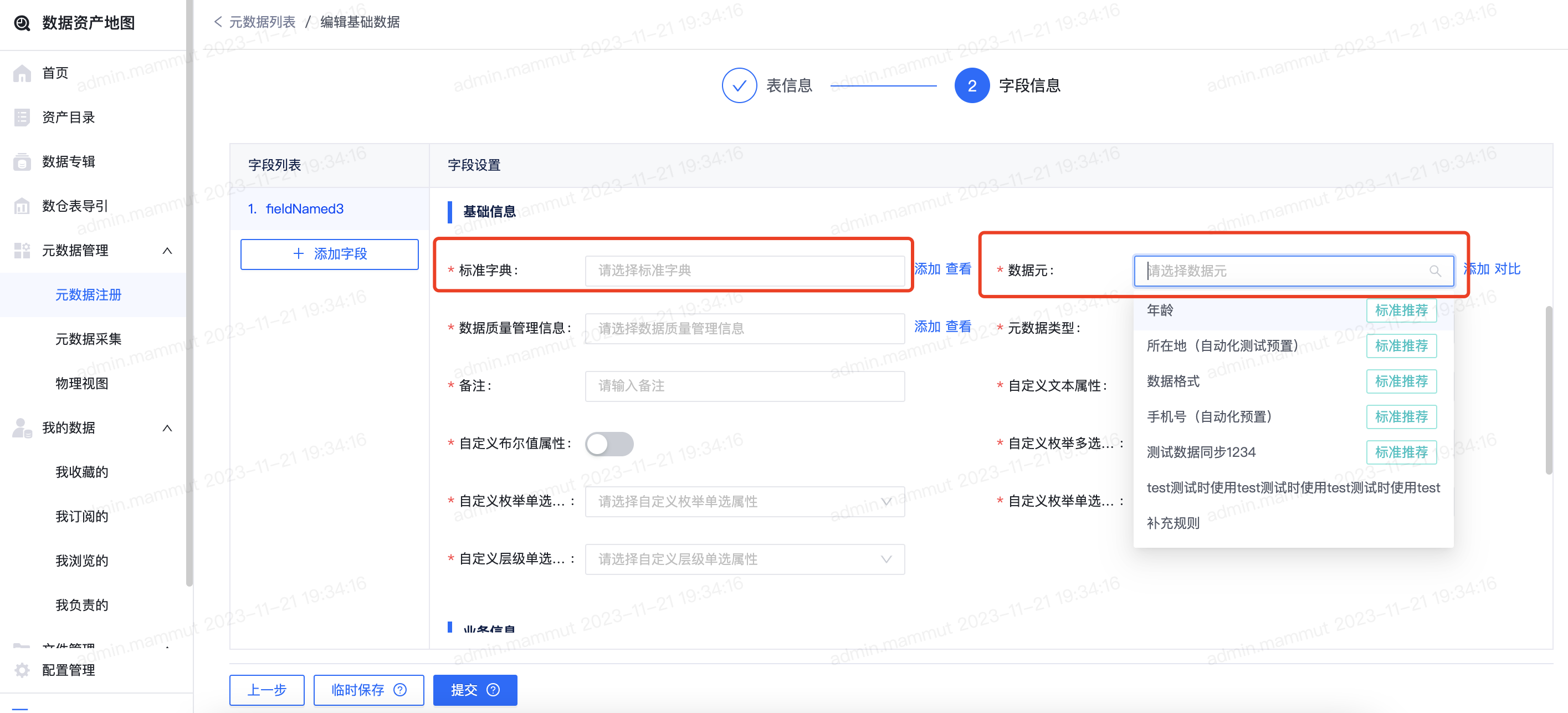Open 我负责的 in sidebar
Image resolution: width=1568 pixels, height=713 pixels.
(x=81, y=605)
